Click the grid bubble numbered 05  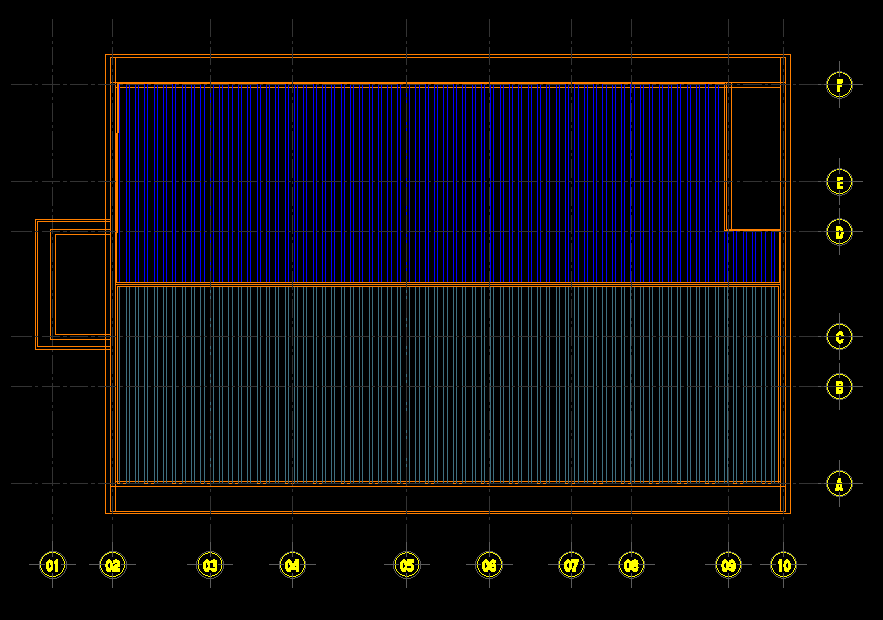tap(406, 566)
